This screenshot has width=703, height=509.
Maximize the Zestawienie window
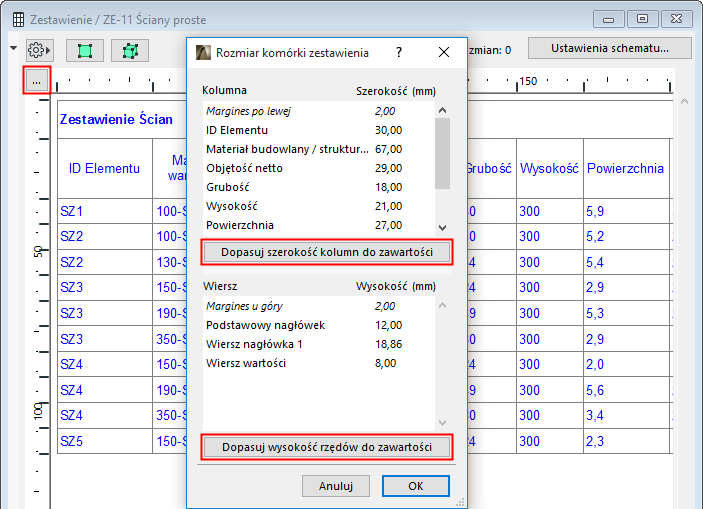tap(642, 19)
